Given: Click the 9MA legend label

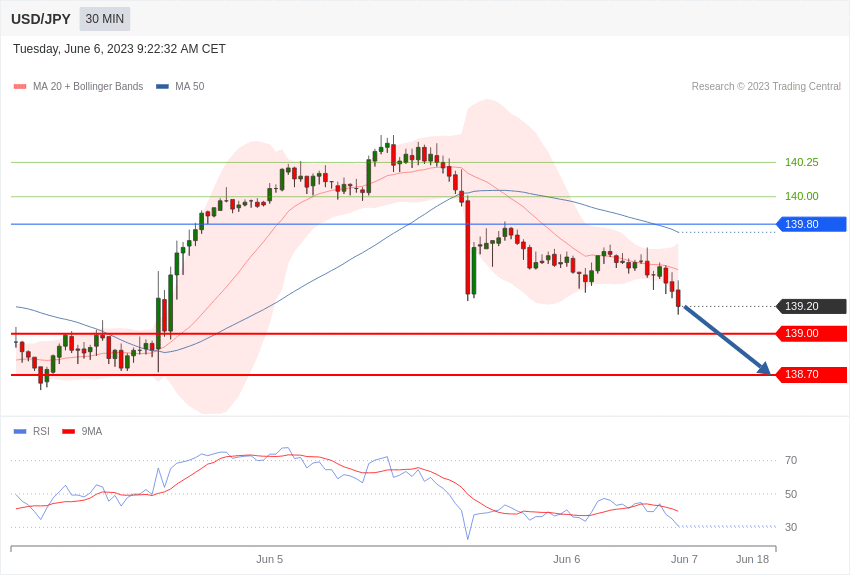Looking at the screenshot, I should point(92,431).
